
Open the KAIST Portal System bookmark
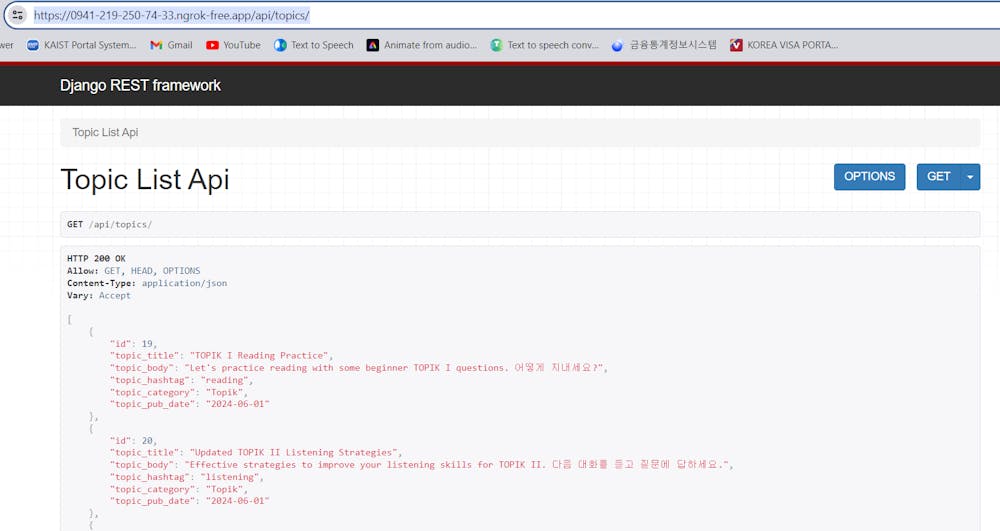point(82,45)
